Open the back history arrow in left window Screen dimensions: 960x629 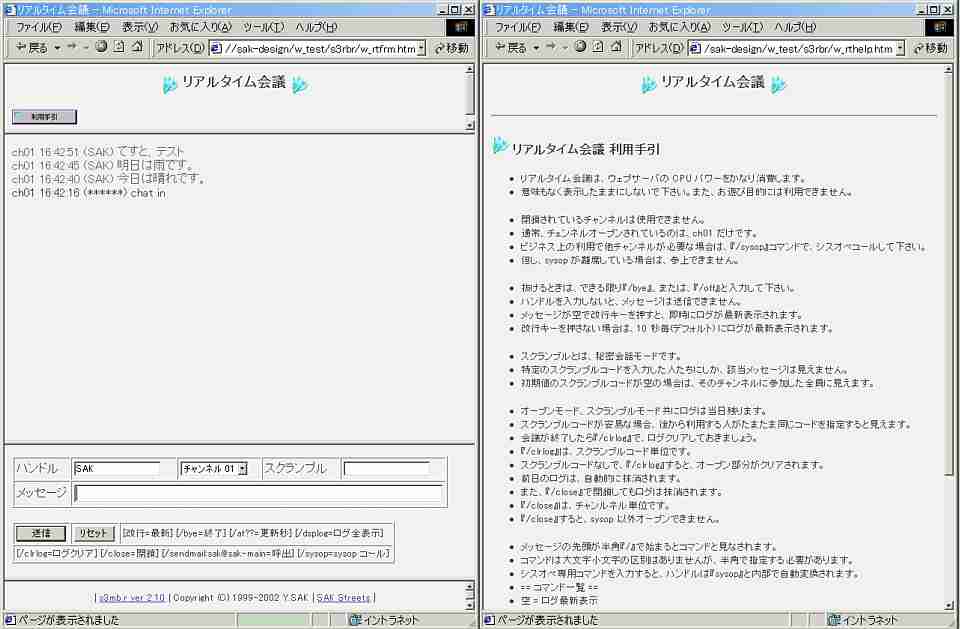click(57, 48)
